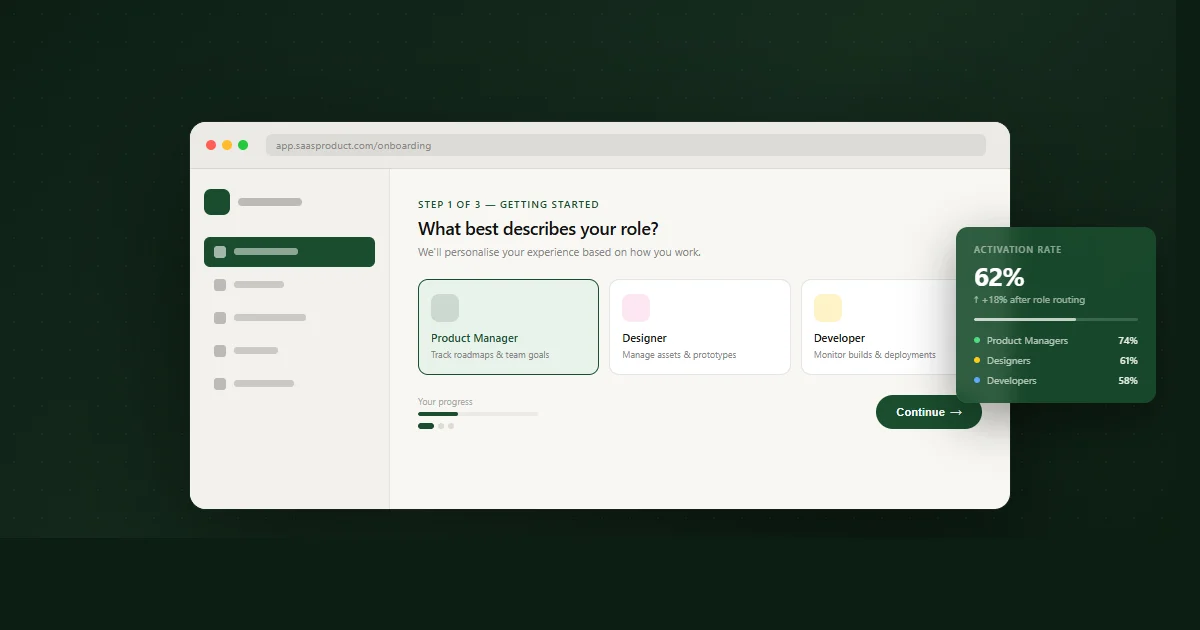The height and width of the screenshot is (630, 1200).
Task: Focus the app.saasproduct.com/onboarding address bar
Action: coord(625,146)
